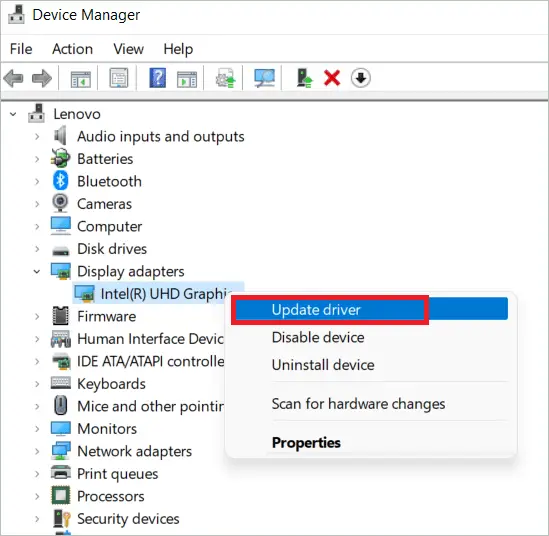Expand the Computer category chevron
The height and width of the screenshot is (536, 549).
[37, 227]
